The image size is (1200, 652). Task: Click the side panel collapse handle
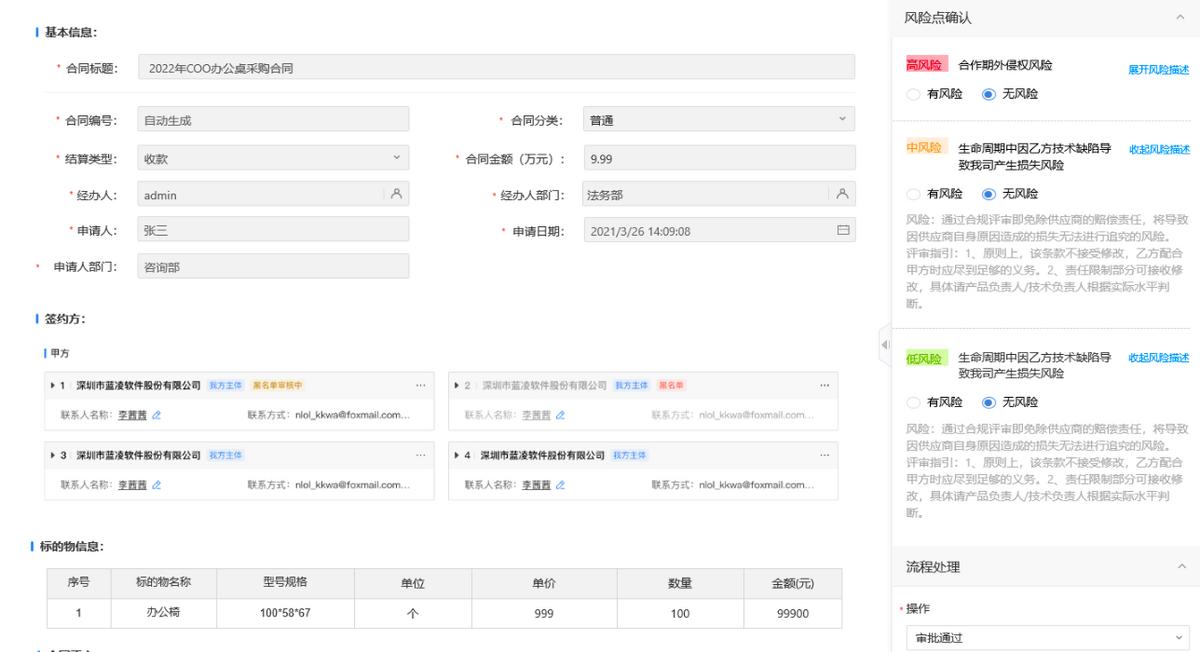[884, 345]
